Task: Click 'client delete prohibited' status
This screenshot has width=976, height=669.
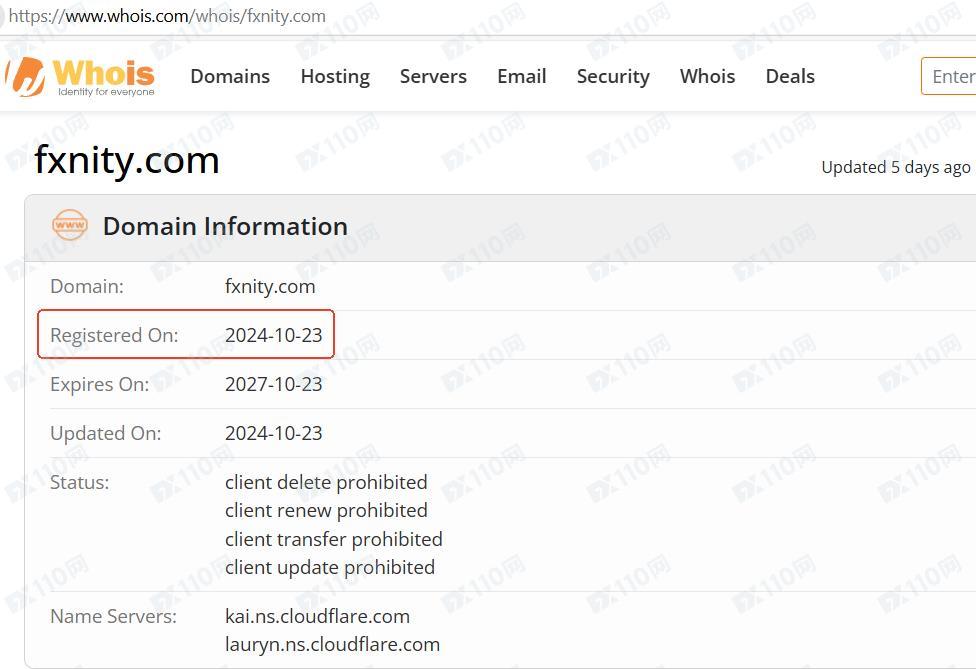Action: tap(326, 482)
